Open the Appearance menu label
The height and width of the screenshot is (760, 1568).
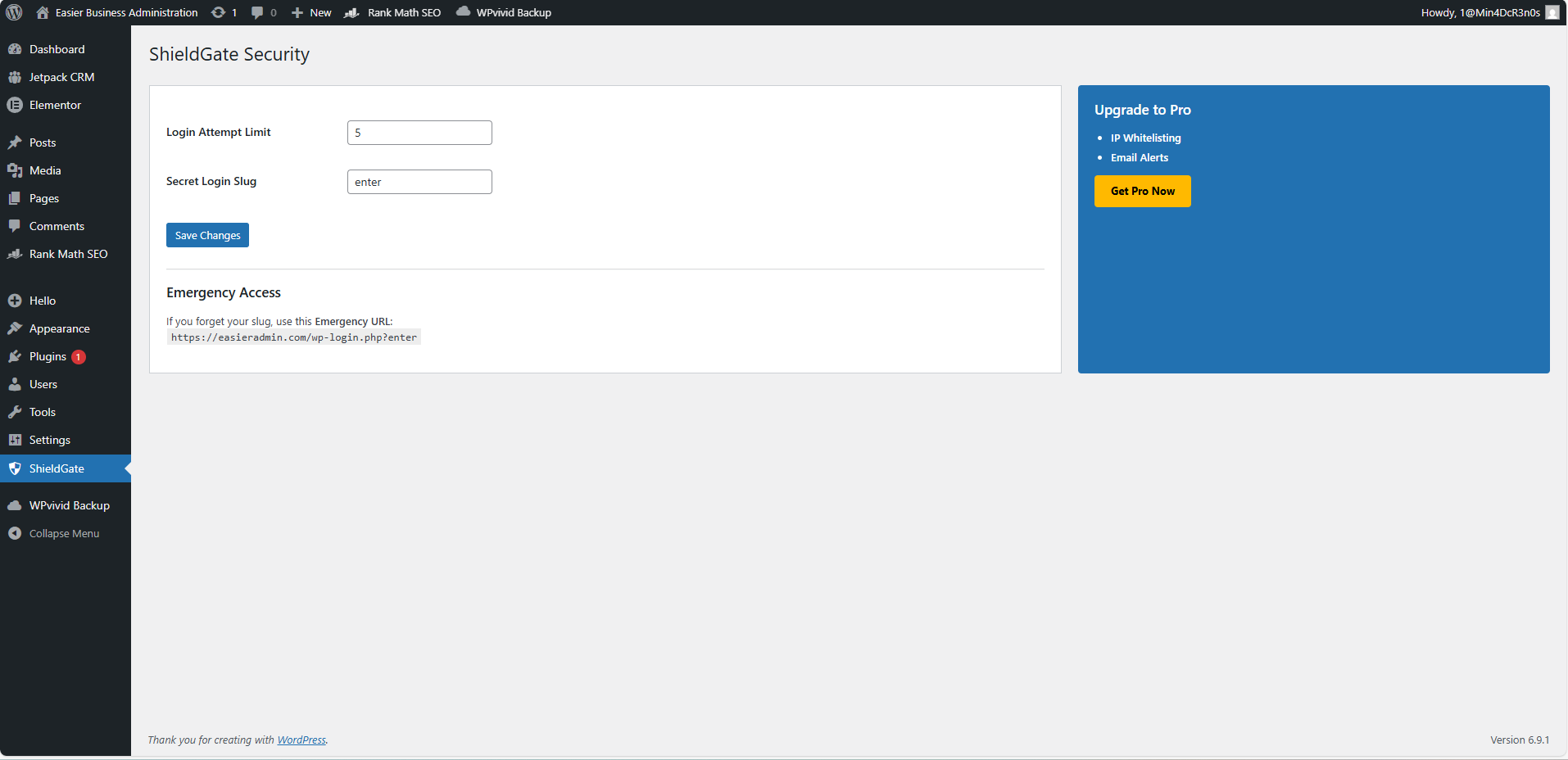[x=60, y=328]
